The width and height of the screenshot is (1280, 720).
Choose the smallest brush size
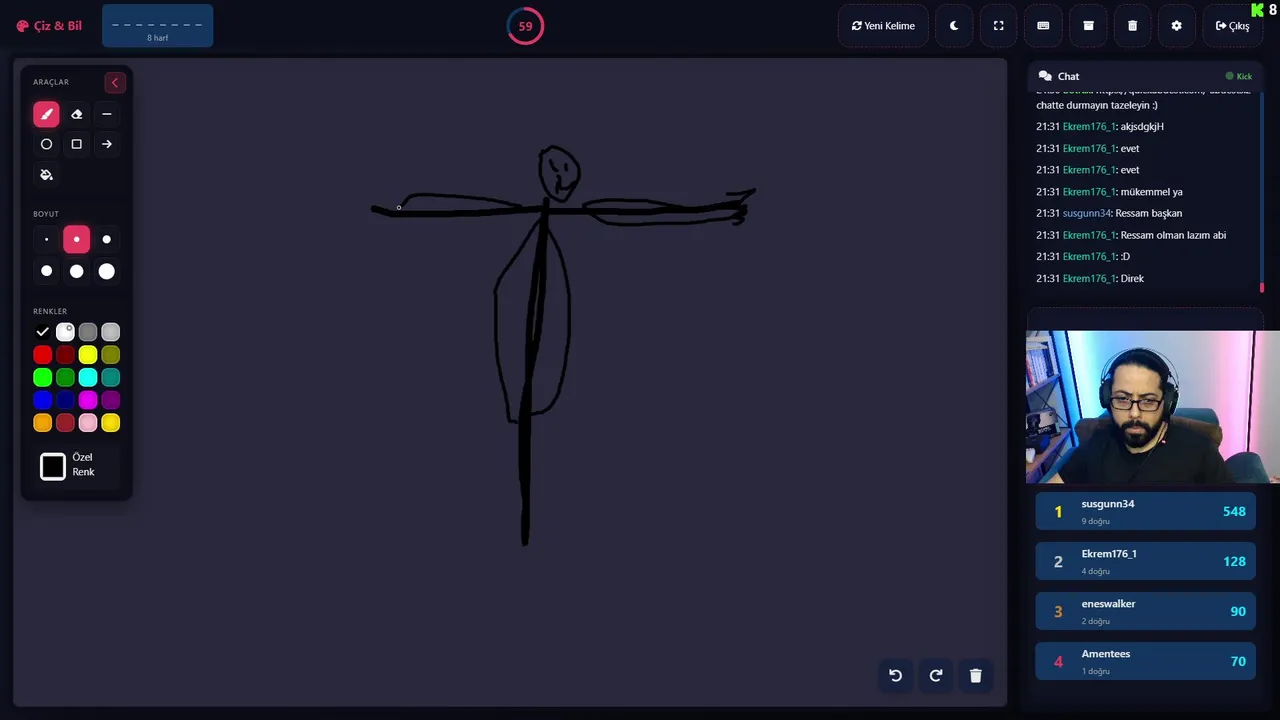[46, 240]
